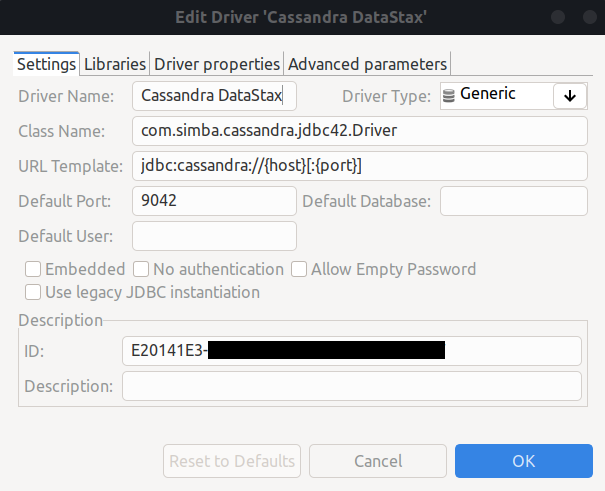Image resolution: width=605 pixels, height=491 pixels.
Task: Click the Default User label
Action: coord(66,236)
